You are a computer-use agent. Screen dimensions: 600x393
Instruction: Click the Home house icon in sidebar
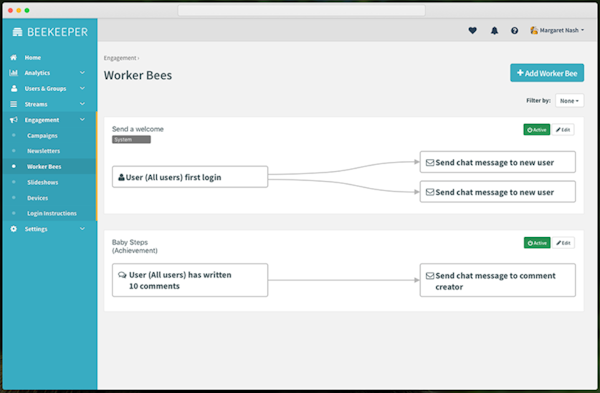(13, 57)
